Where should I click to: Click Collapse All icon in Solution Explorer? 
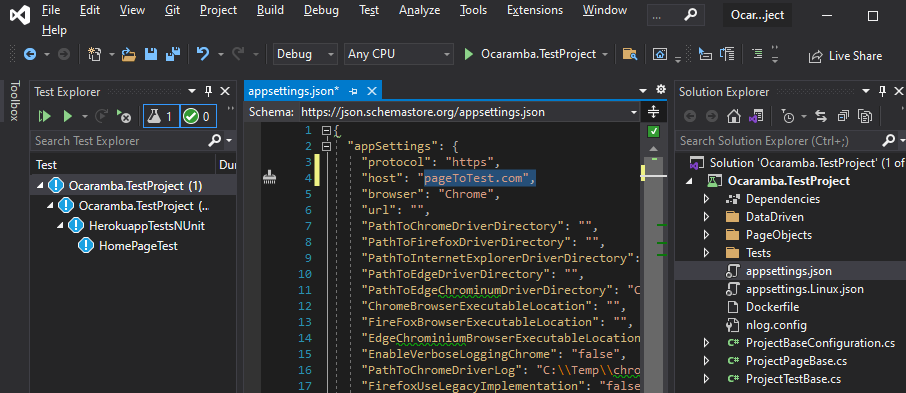843,116
